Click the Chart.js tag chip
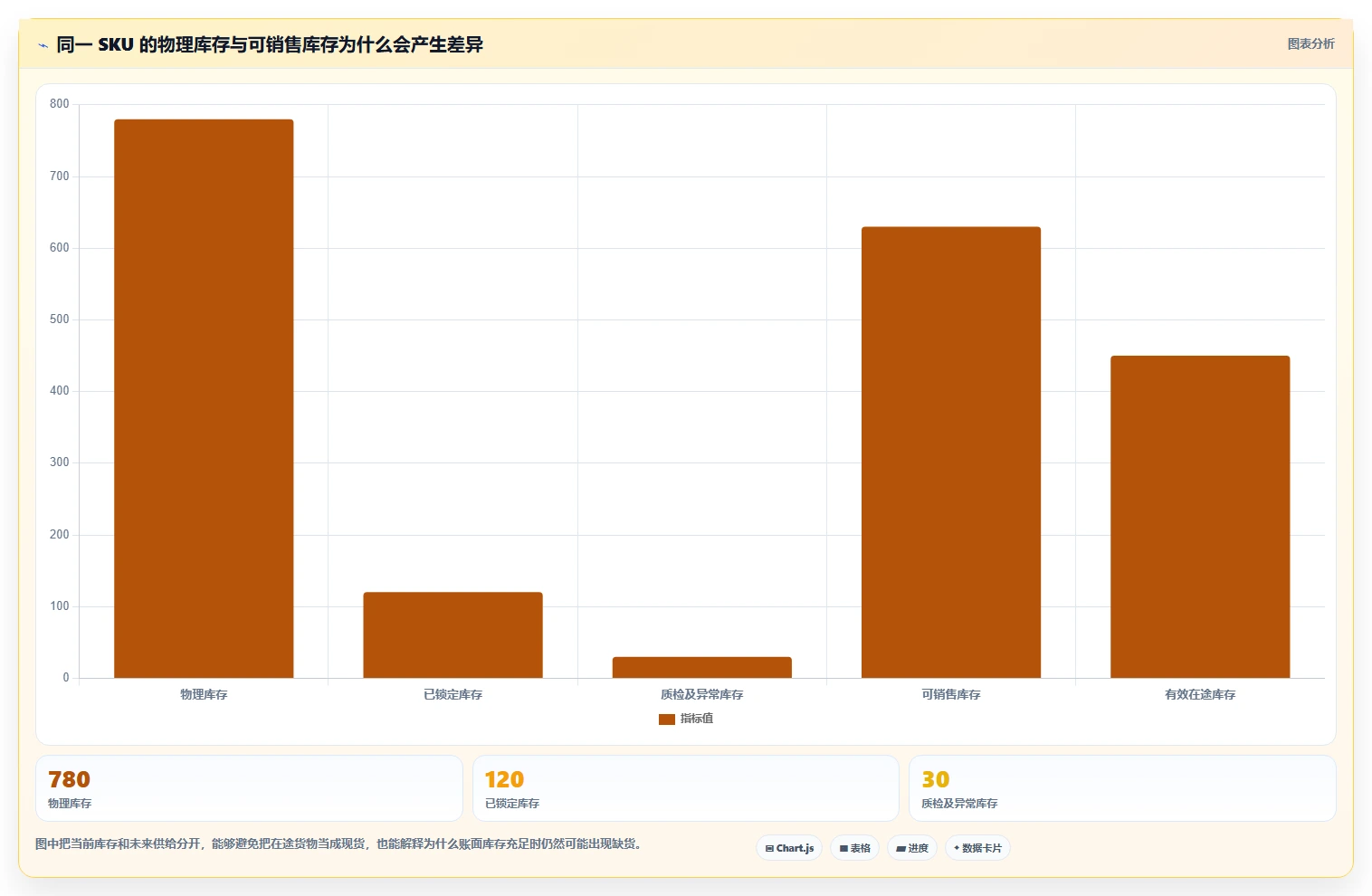This screenshot has width=1372, height=896. [x=789, y=848]
